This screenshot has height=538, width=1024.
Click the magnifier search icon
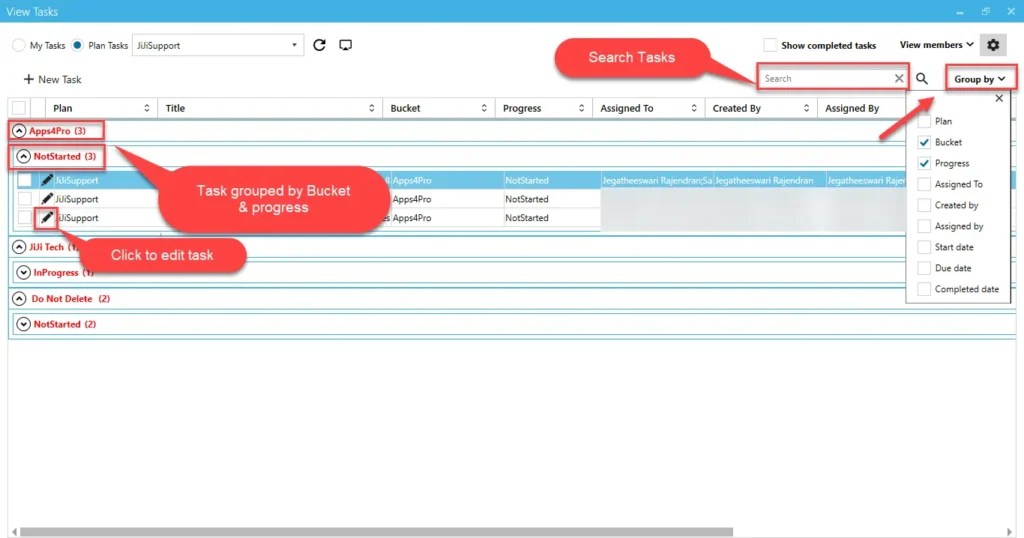pyautogui.click(x=922, y=79)
